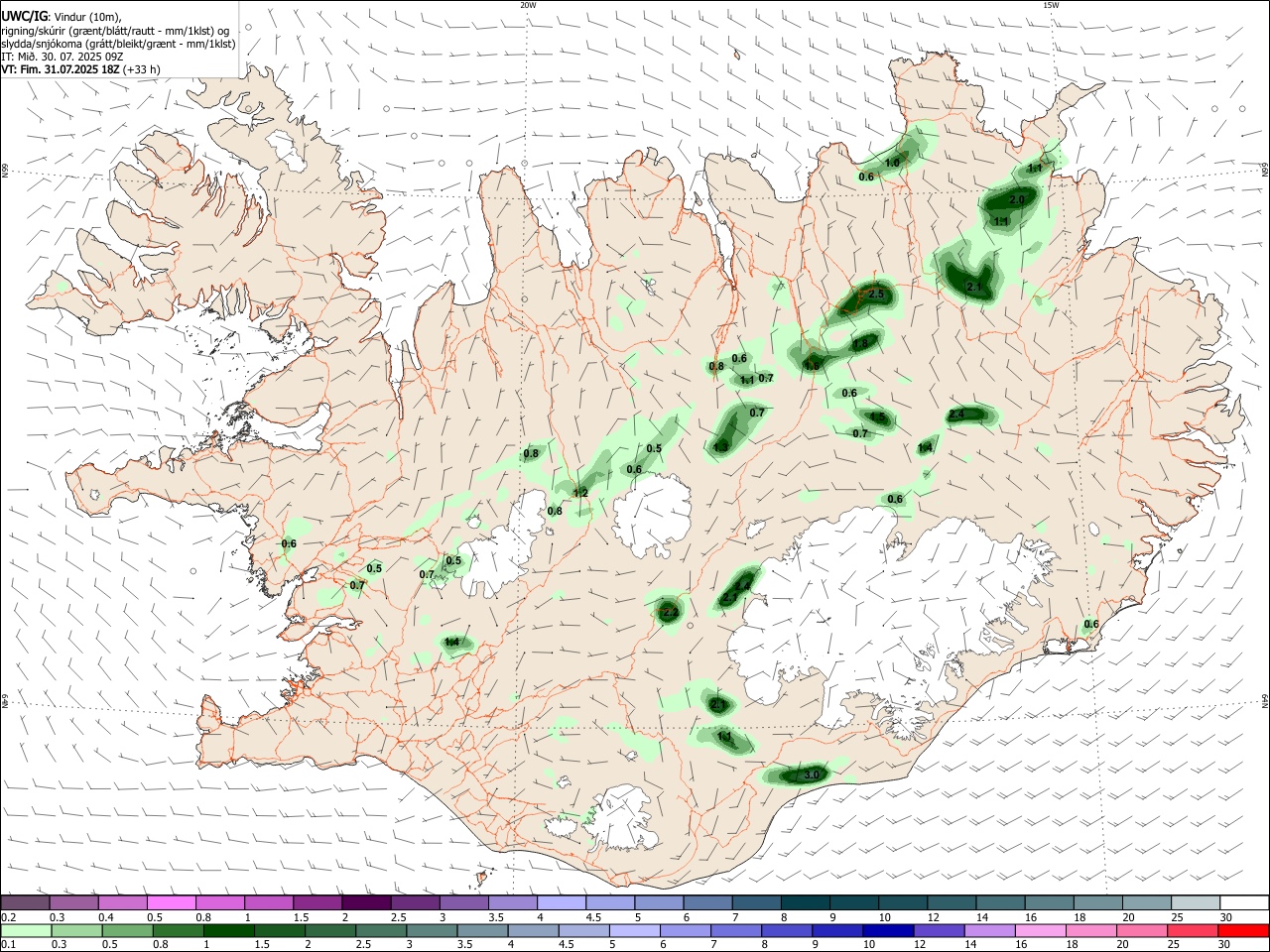Viewport: 1270px width, 952px height.
Task: Click the 2.0 precipitation value on the map
Action: coord(1017,200)
